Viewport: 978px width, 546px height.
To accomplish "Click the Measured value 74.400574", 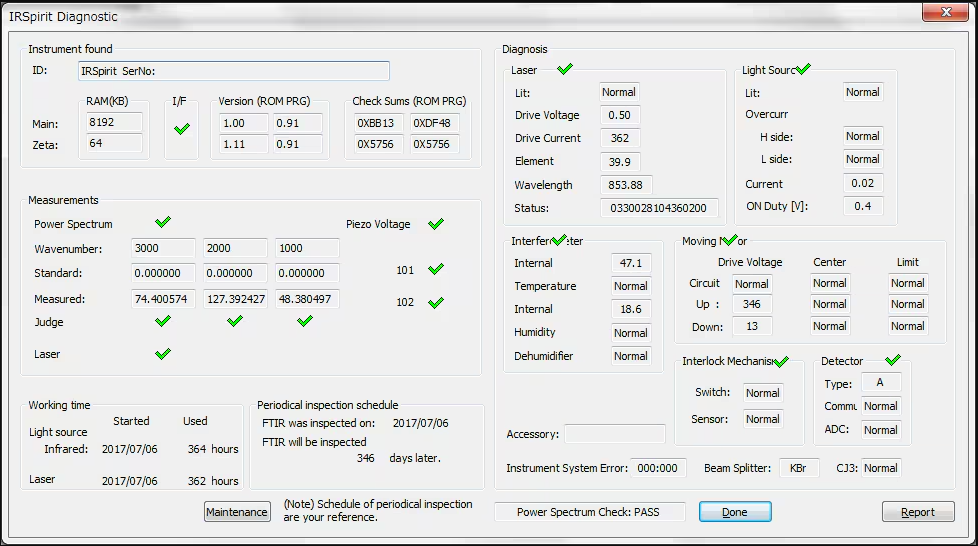I will [x=163, y=299].
